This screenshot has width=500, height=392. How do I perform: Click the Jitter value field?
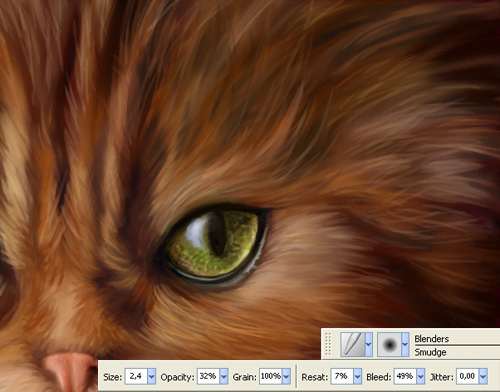coord(468,376)
